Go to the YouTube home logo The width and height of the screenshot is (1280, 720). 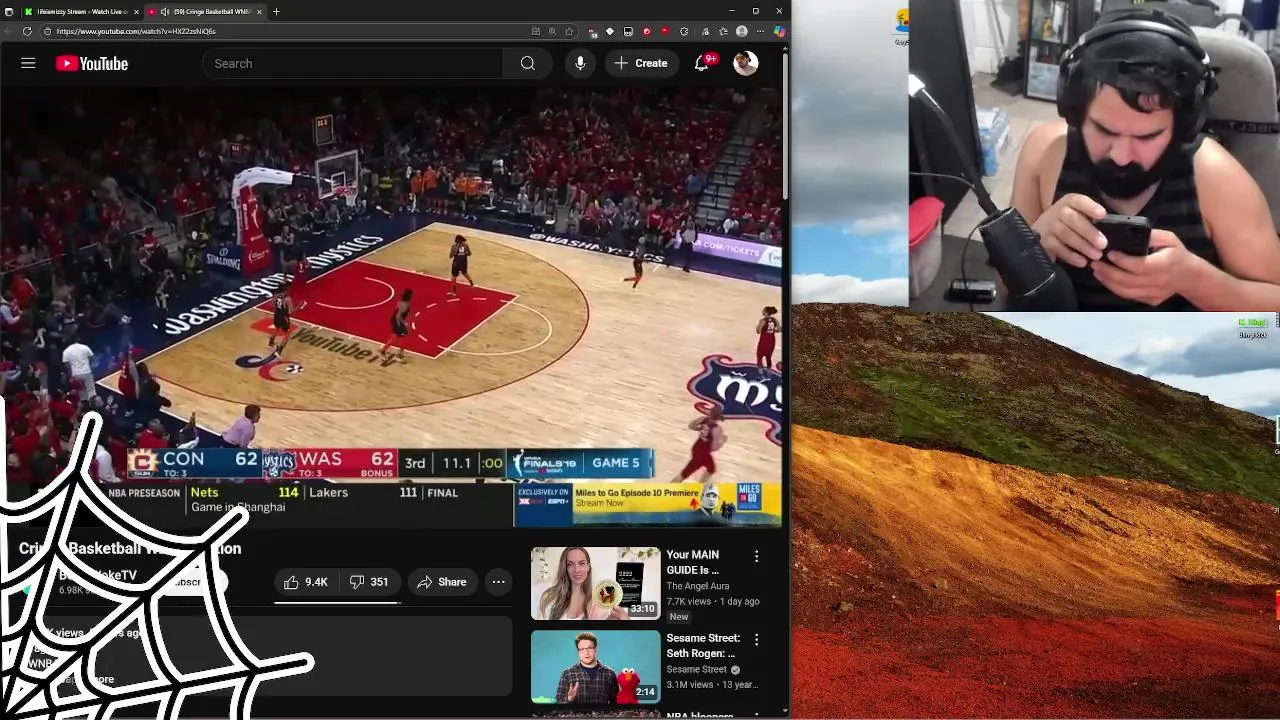(x=92, y=63)
